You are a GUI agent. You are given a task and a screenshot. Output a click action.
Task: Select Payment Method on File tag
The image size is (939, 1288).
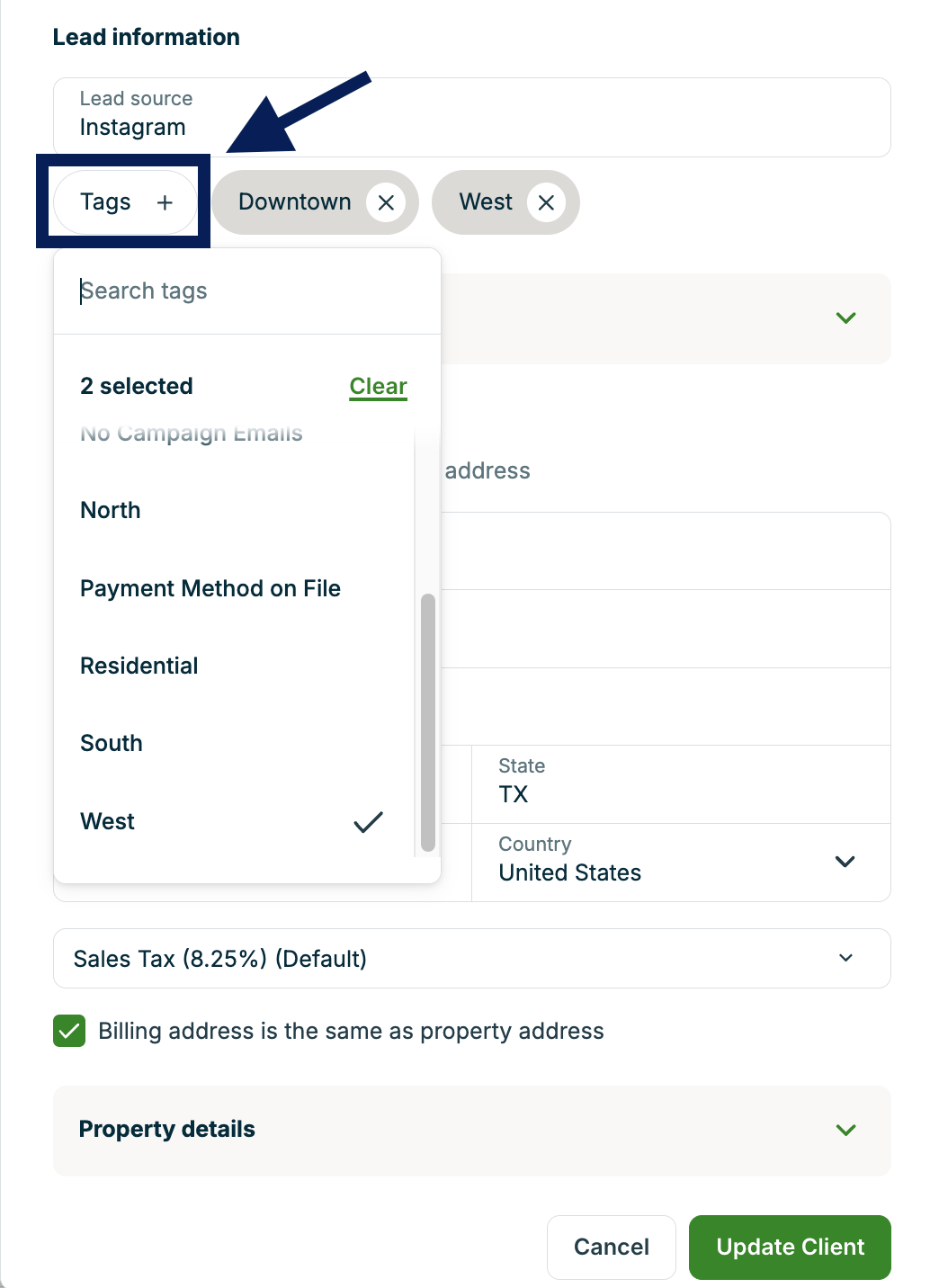point(210,588)
